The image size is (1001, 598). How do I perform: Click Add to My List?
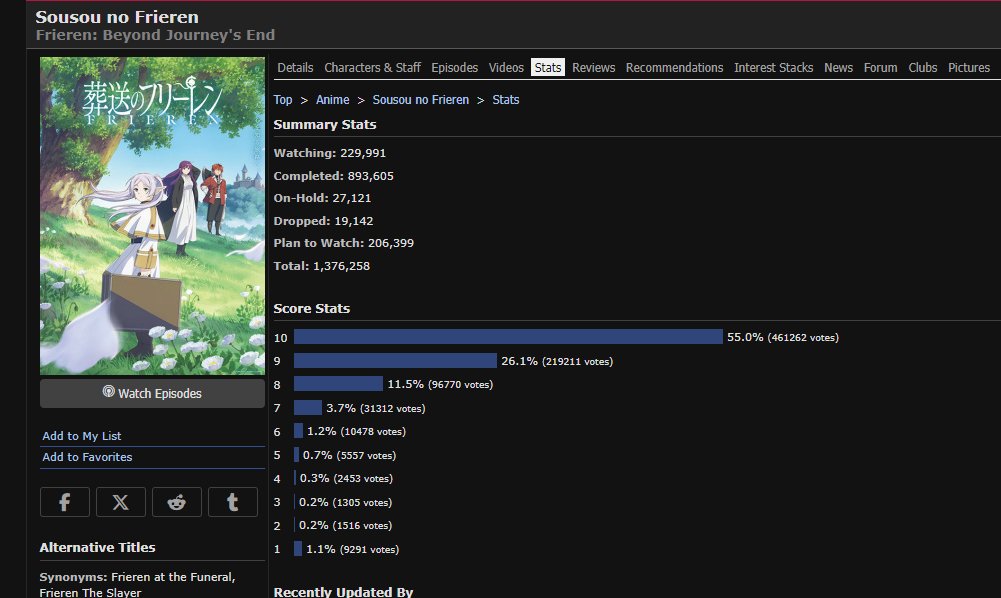click(x=82, y=436)
